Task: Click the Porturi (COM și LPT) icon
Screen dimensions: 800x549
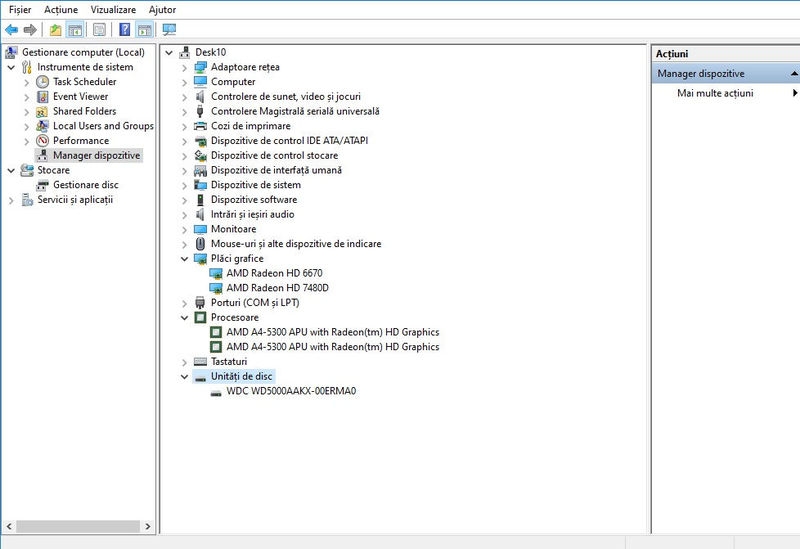Action: 201,303
